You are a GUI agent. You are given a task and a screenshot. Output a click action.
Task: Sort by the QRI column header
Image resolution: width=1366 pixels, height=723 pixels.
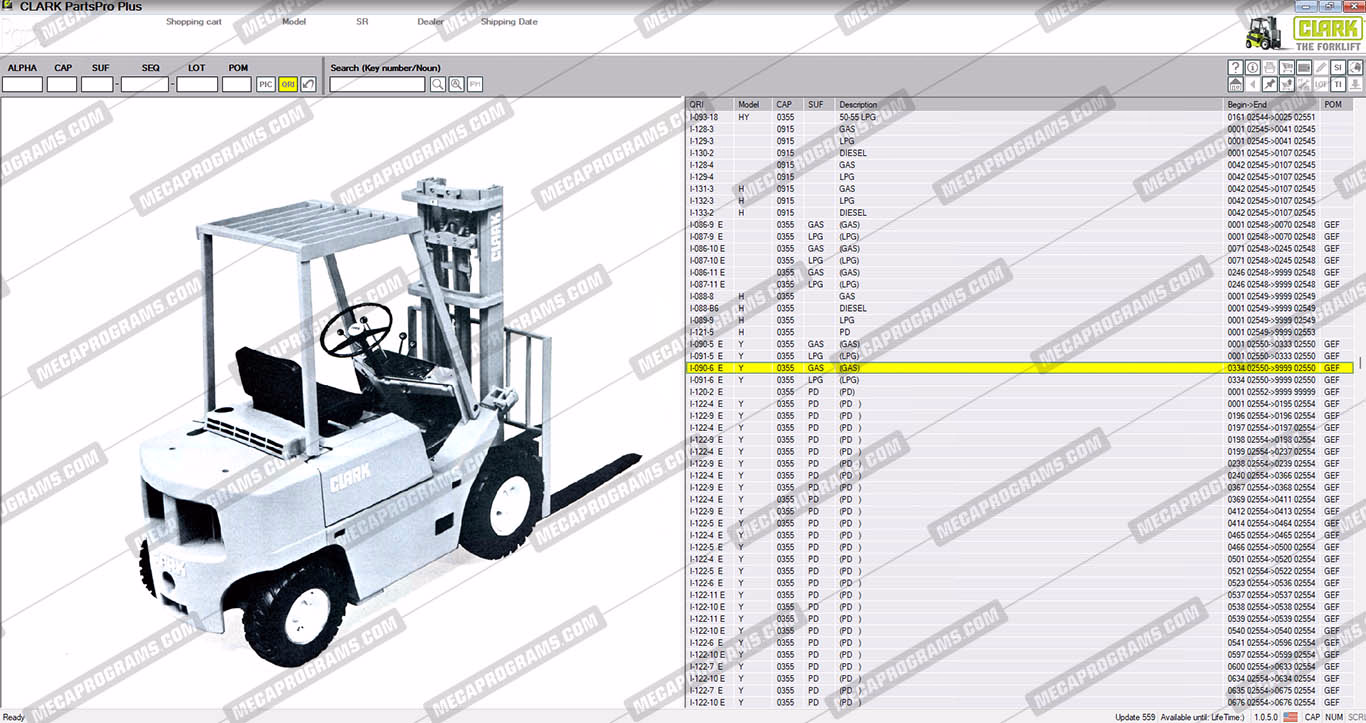(x=710, y=105)
